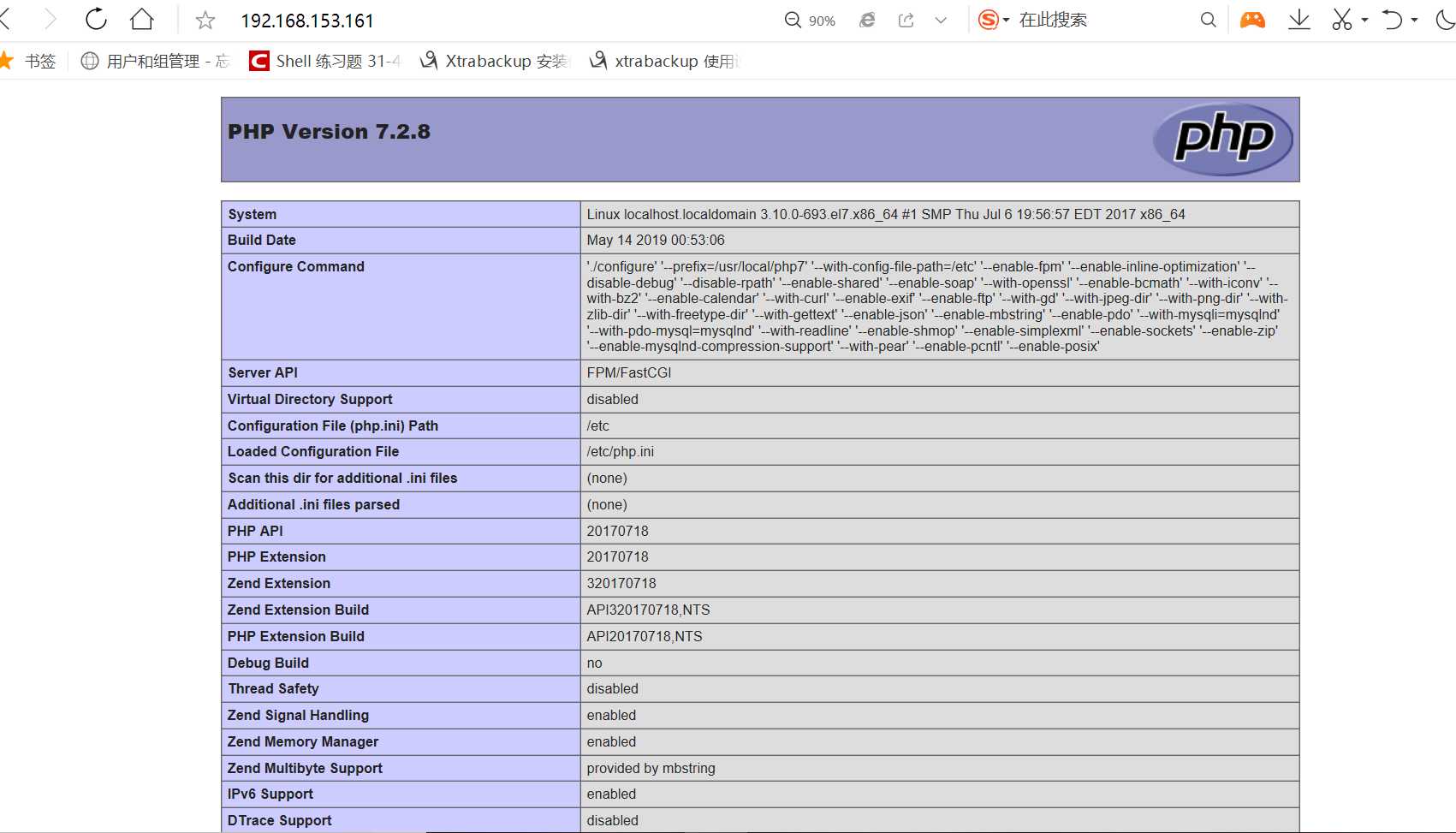The width and height of the screenshot is (1456, 833).
Task: Select the provided by mbstring value
Action: click(x=651, y=768)
